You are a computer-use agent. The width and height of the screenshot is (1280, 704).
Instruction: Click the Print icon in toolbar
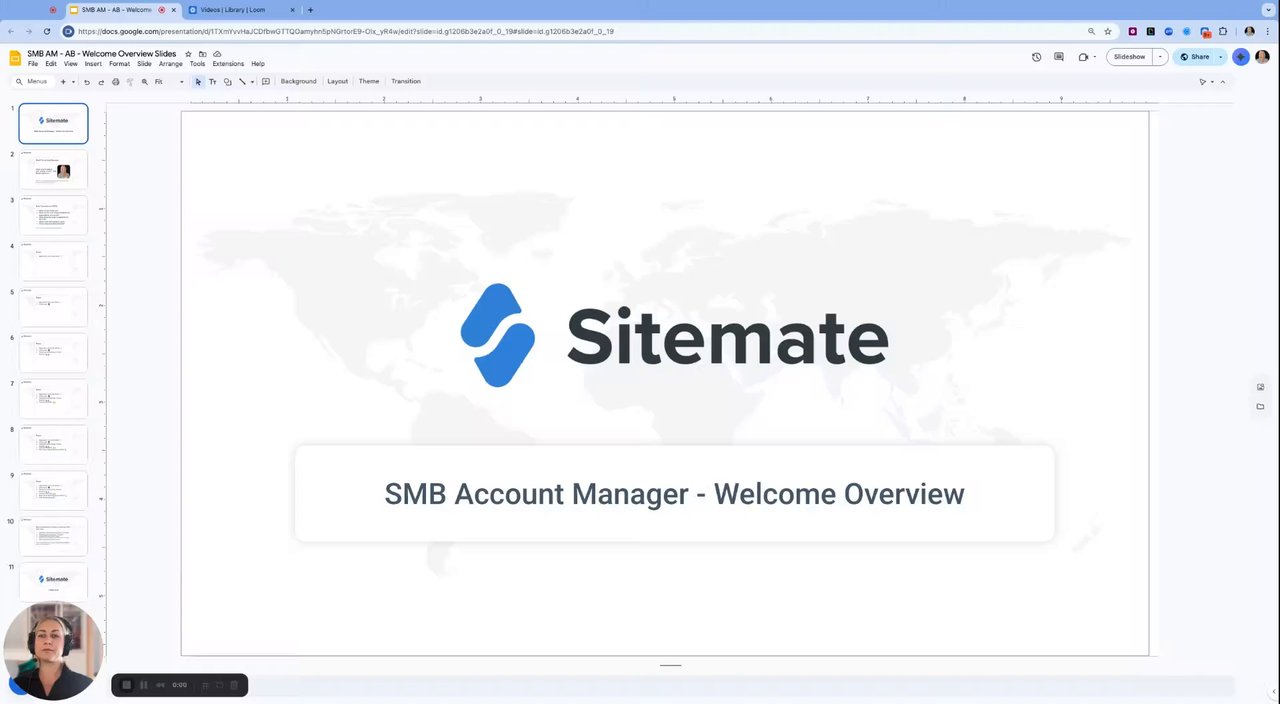tap(115, 81)
